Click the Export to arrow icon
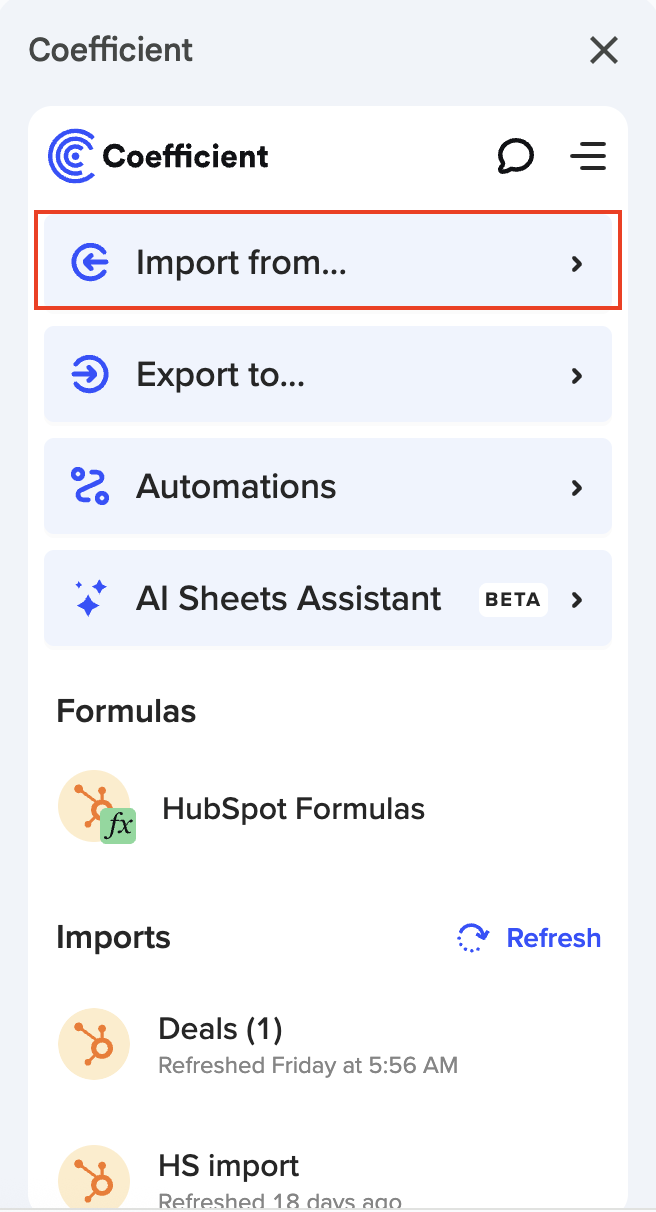 coord(90,376)
